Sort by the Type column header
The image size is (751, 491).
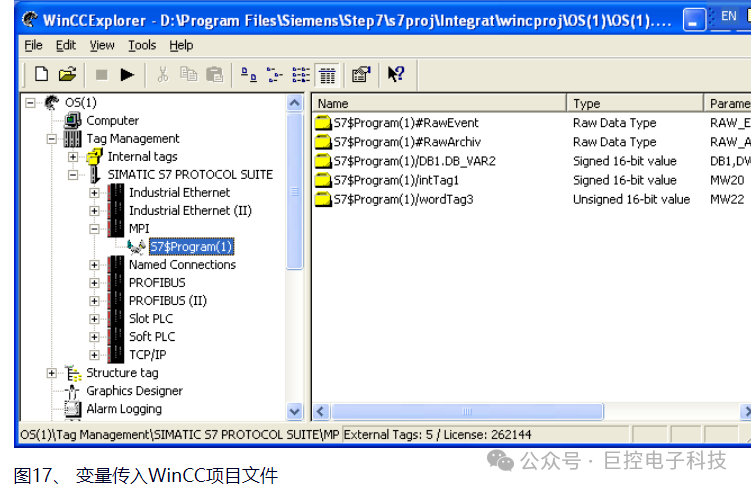coord(635,103)
